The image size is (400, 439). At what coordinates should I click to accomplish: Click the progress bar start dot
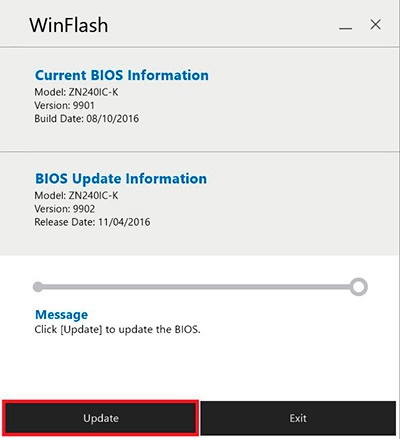[38, 287]
